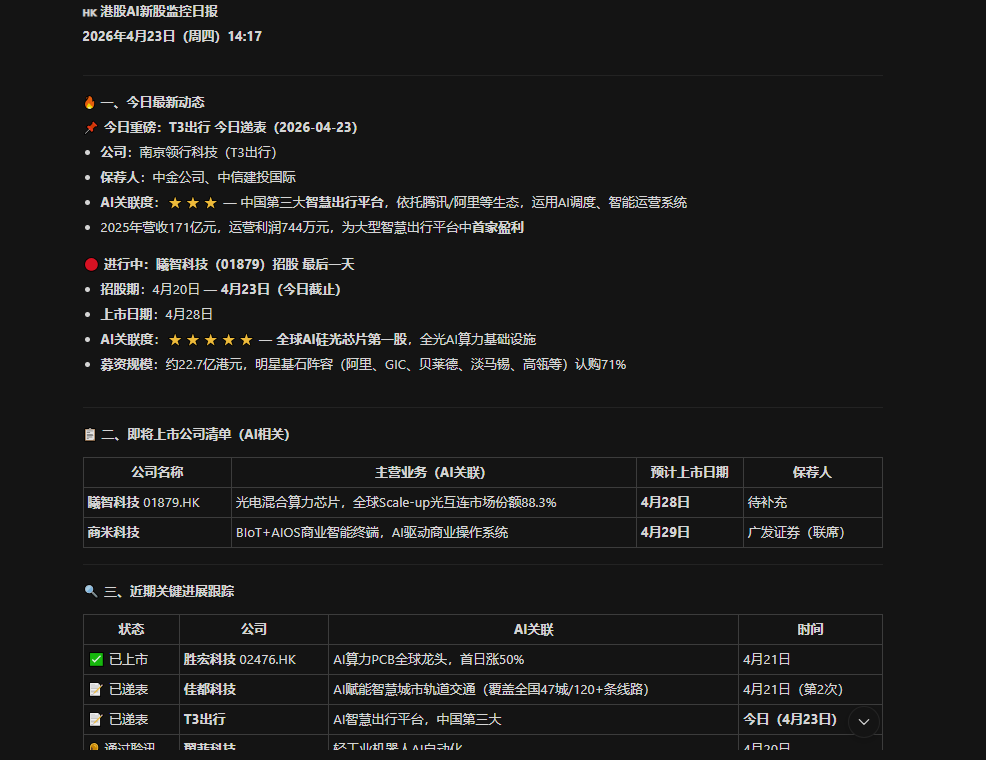Select the date line 2026年4月23日 (周四) 14:17
Image resolution: width=986 pixels, height=760 pixels.
(172, 36)
